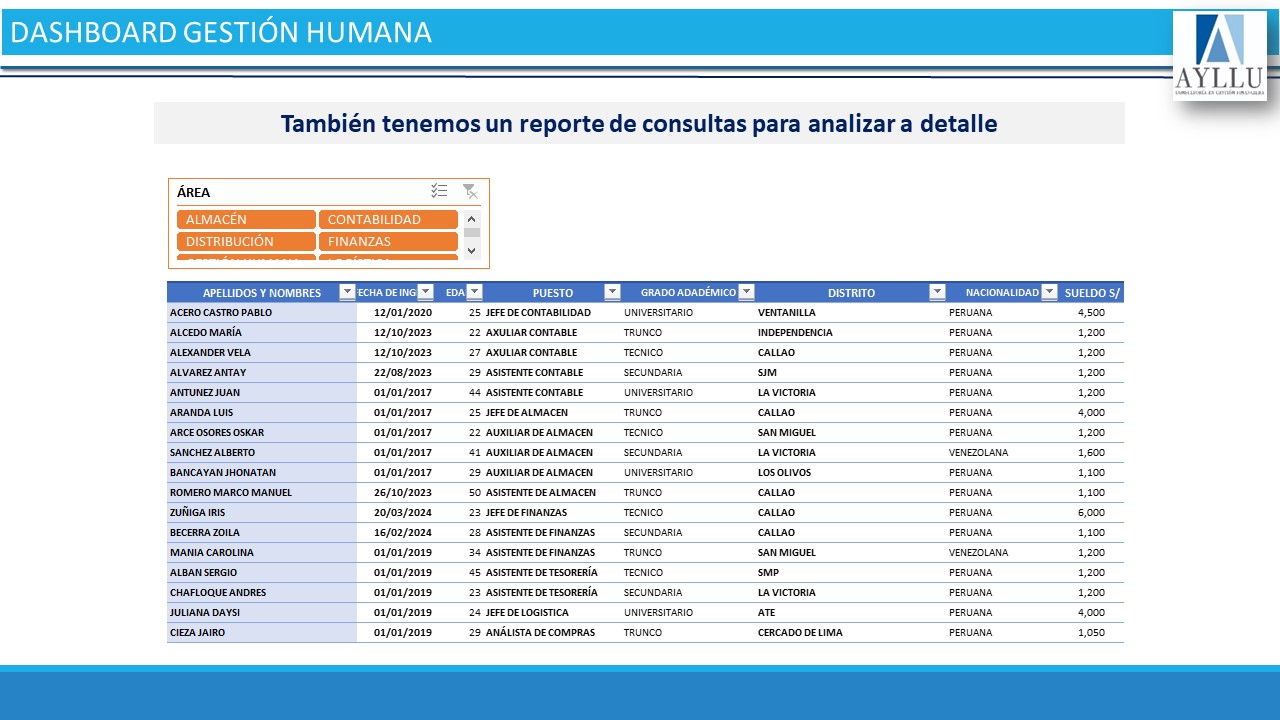Click the SUELDO S/ column header
The height and width of the screenshot is (720, 1280).
point(1092,293)
